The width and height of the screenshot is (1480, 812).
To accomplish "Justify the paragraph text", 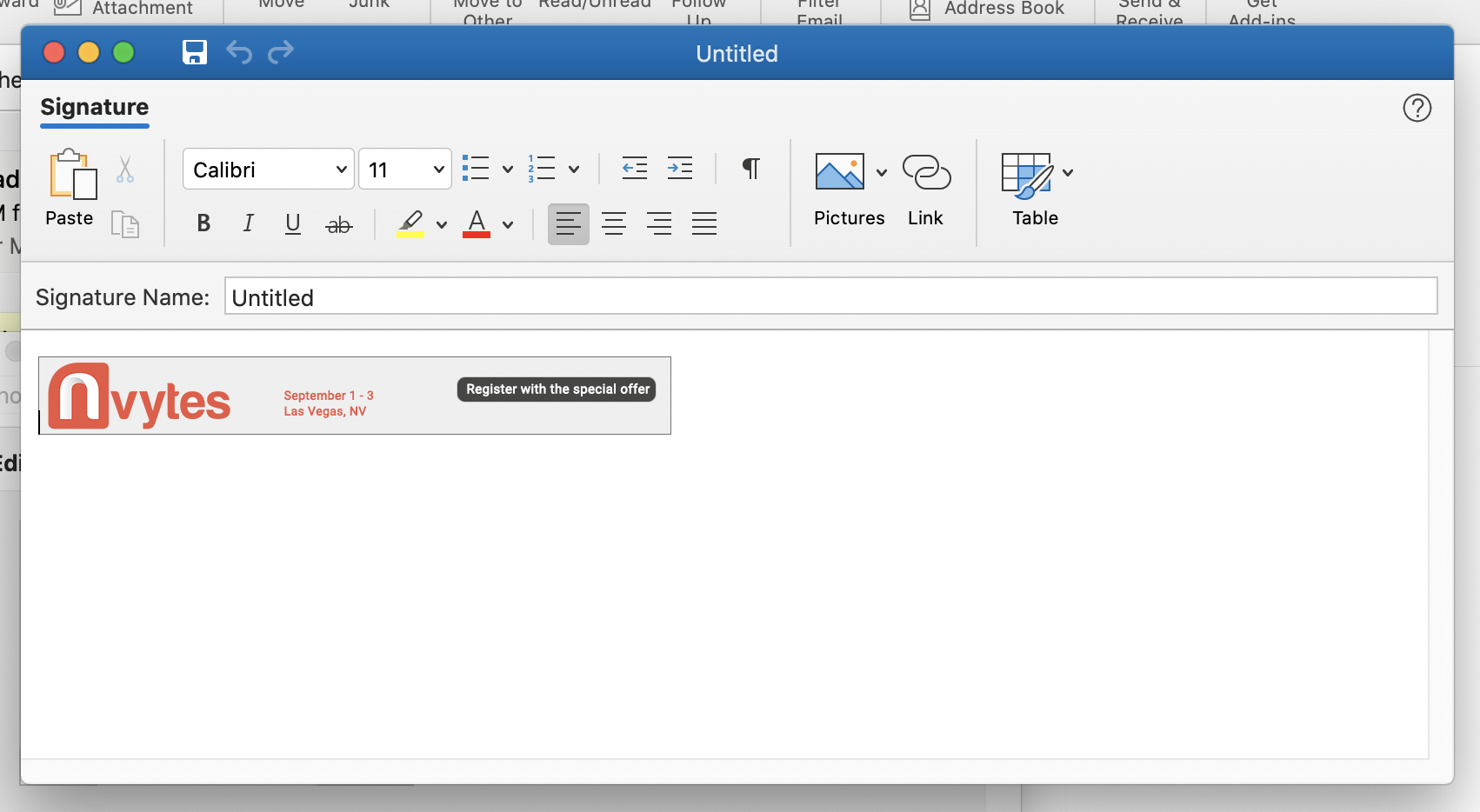I will coord(703,223).
